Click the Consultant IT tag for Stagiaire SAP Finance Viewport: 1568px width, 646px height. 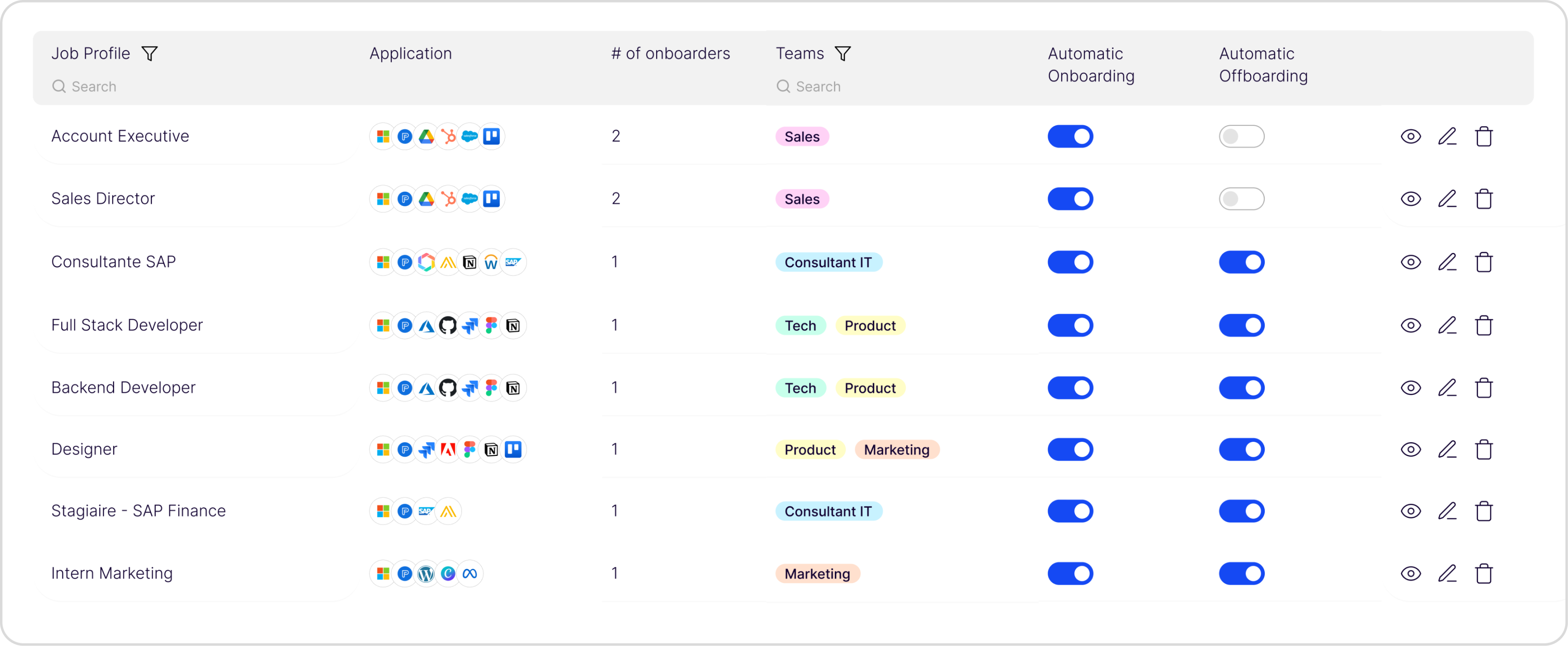coord(829,511)
